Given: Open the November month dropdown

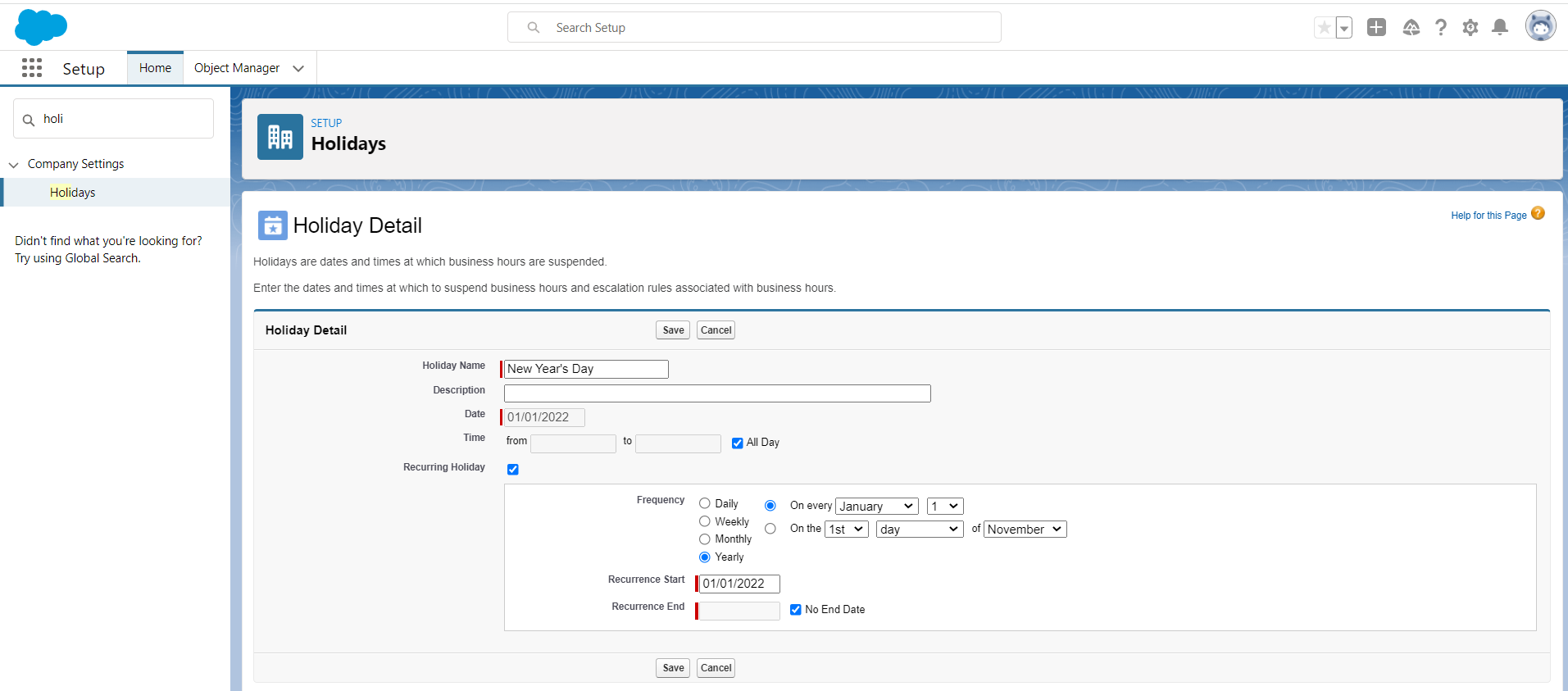Looking at the screenshot, I should [x=1025, y=530].
